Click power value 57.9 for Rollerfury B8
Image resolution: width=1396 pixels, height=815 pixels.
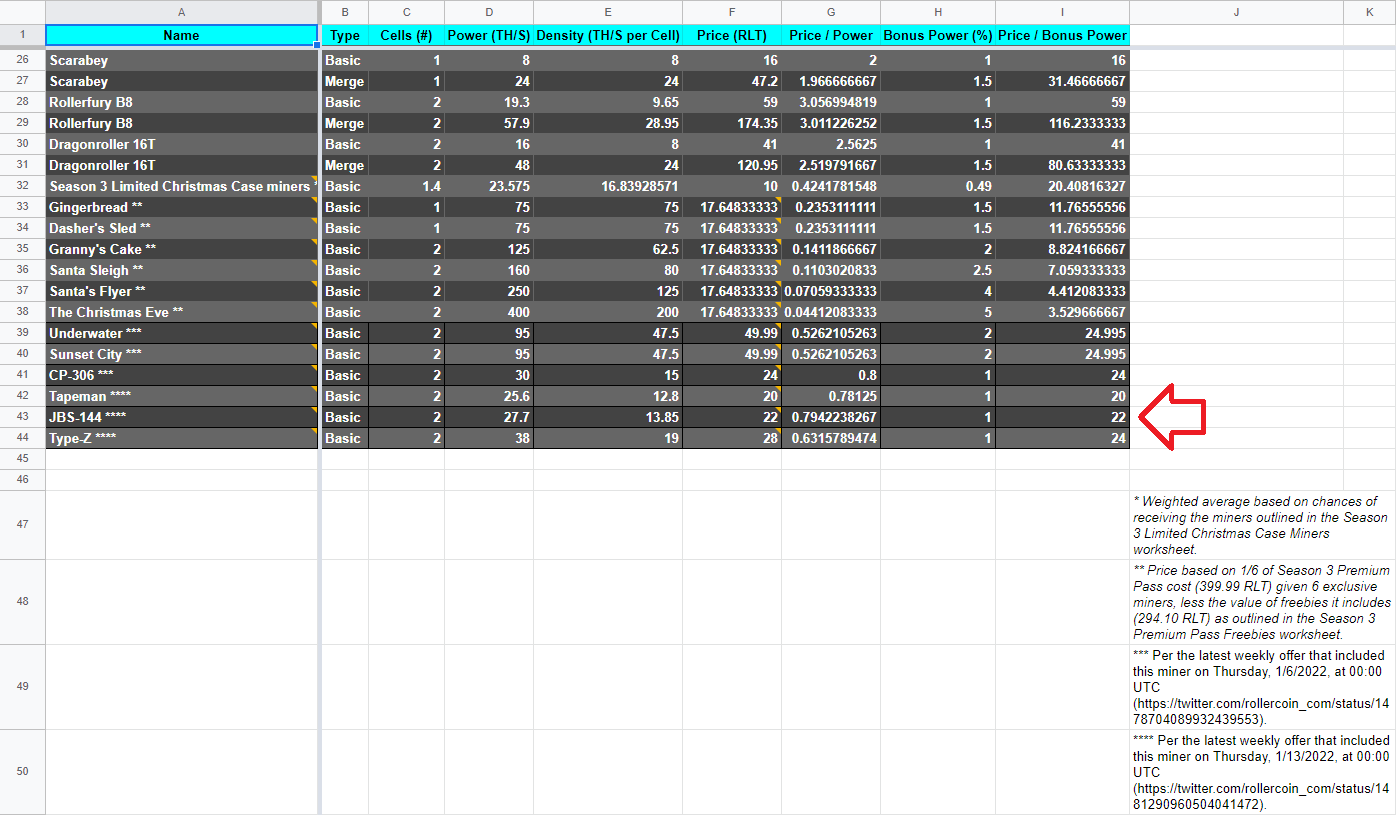488,123
